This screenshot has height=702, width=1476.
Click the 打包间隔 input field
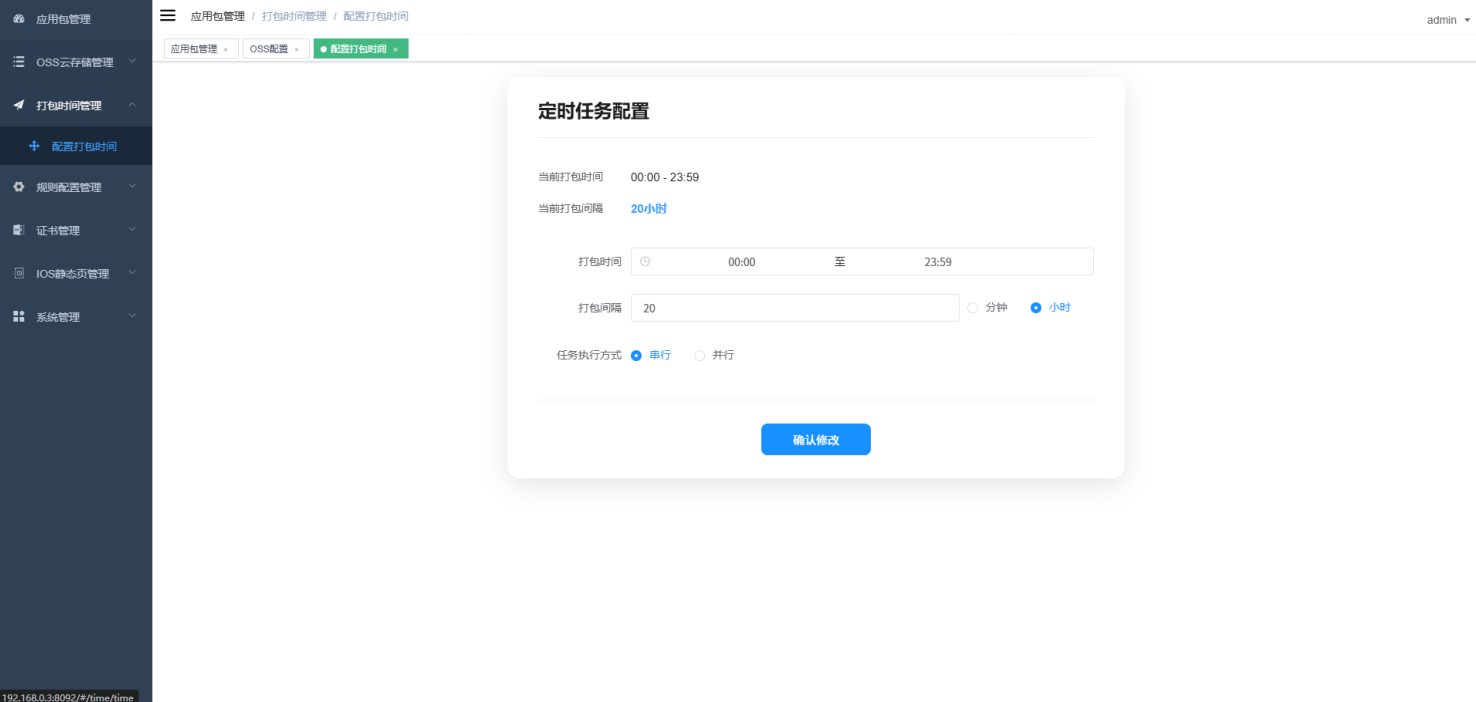[x=794, y=308]
